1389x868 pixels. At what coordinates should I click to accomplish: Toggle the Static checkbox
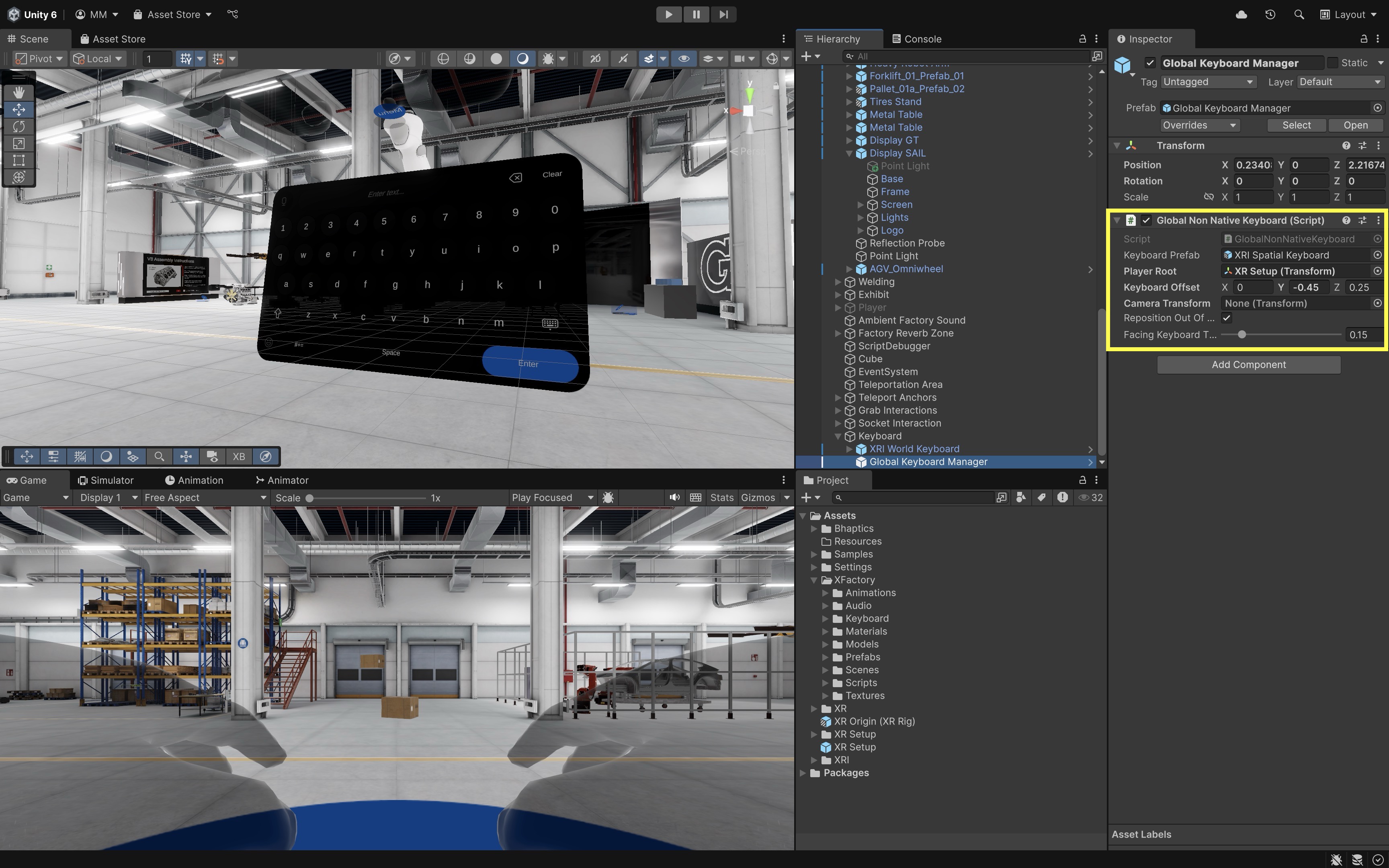[1333, 63]
